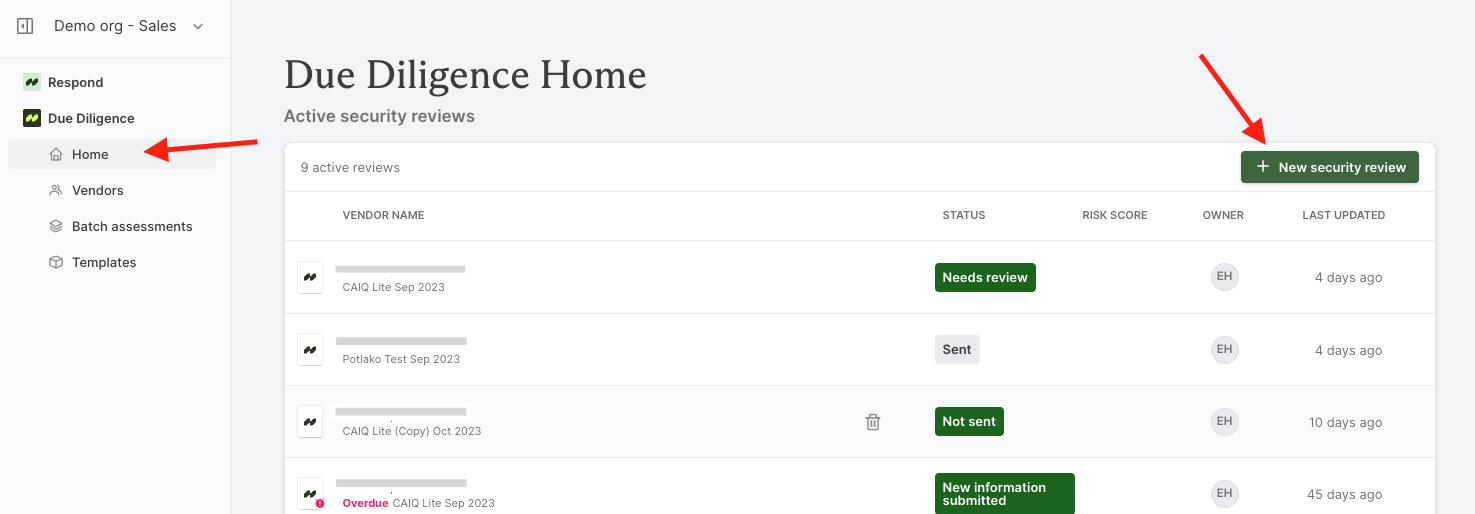The image size is (1475, 514).
Task: Click the Respond product logo icon
Action: click(32, 82)
